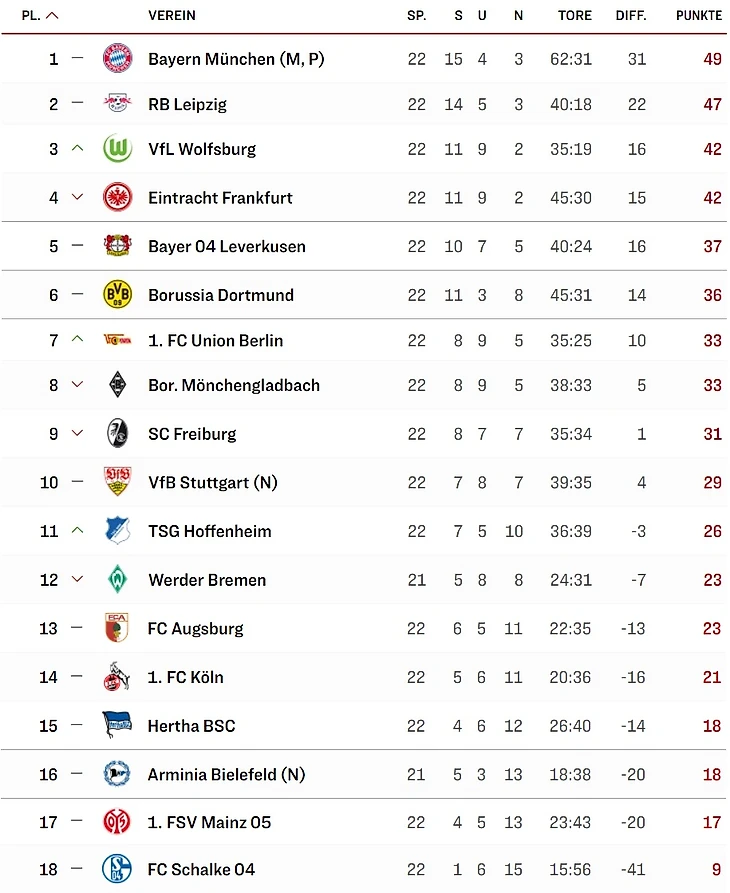This screenshot has width=730, height=893.
Task: Open the 1. FC Union Berlin link
Action: point(215,341)
